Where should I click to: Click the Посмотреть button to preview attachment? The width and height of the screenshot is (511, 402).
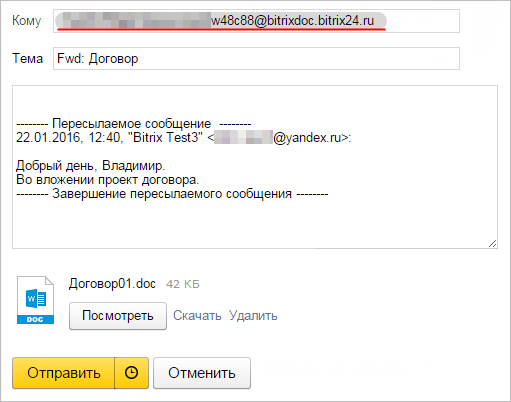[x=118, y=316]
